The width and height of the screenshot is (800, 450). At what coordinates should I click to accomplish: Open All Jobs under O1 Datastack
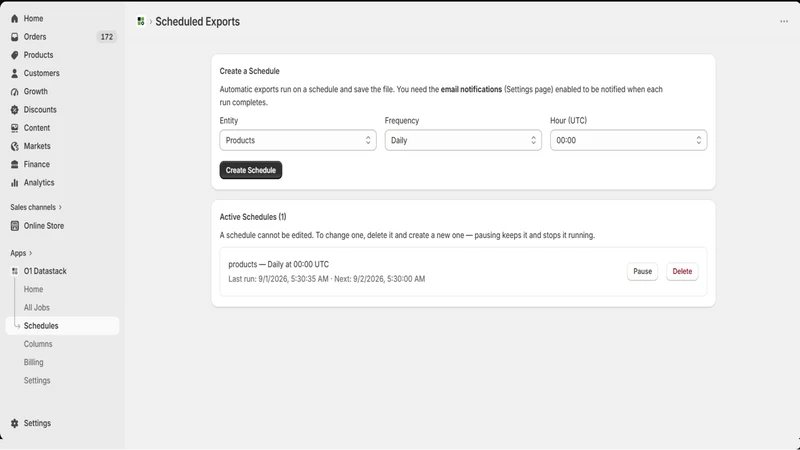click(37, 308)
